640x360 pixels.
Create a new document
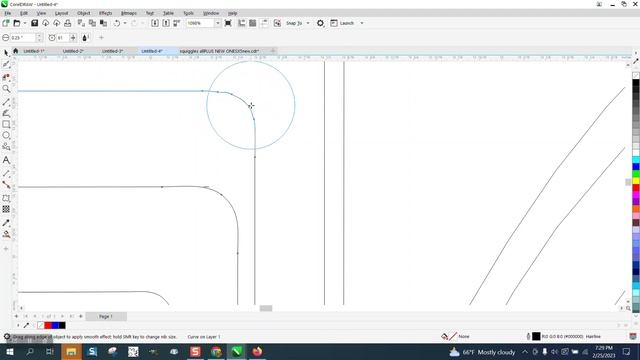click(6, 23)
